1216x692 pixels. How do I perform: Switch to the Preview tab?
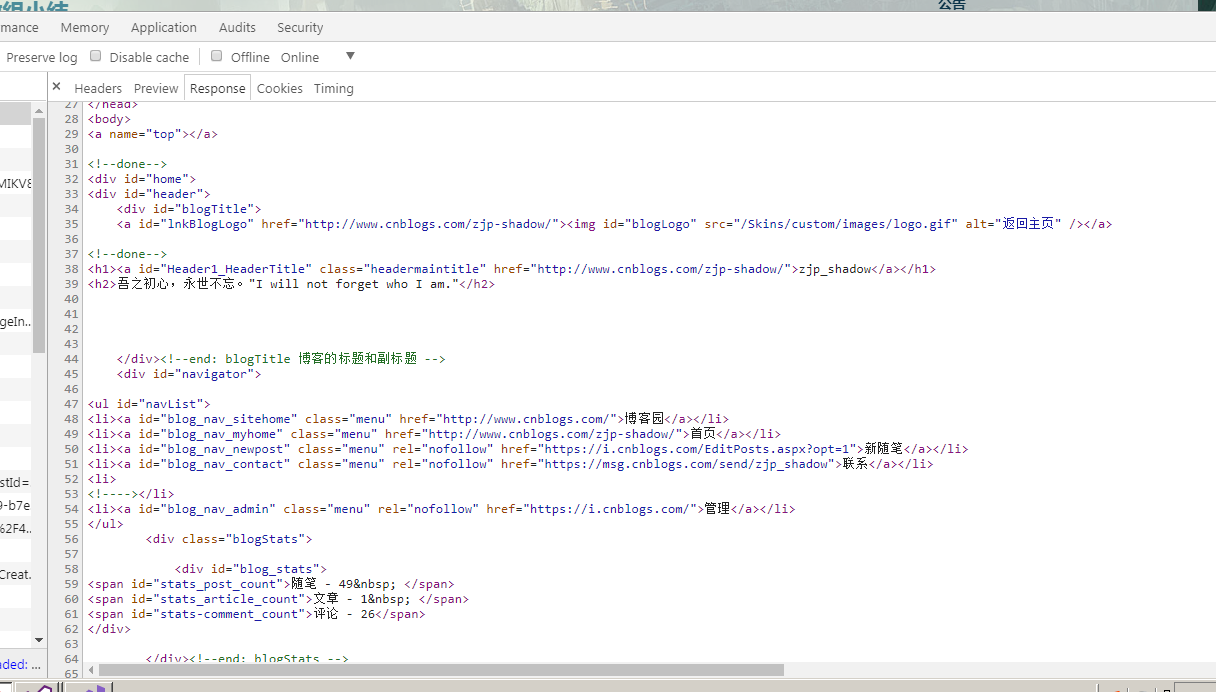click(156, 88)
